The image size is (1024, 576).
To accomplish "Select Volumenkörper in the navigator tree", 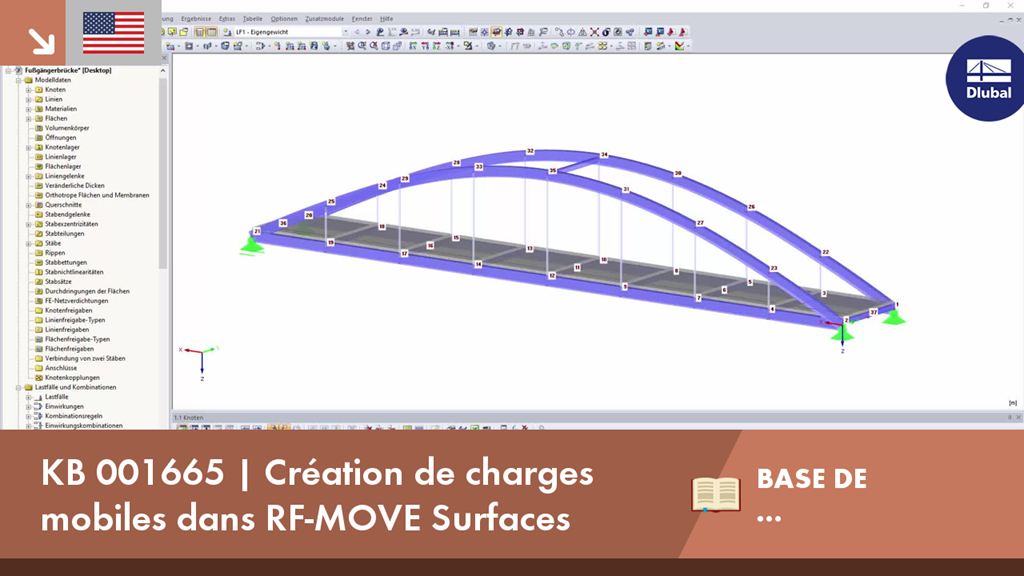I will coord(67,128).
